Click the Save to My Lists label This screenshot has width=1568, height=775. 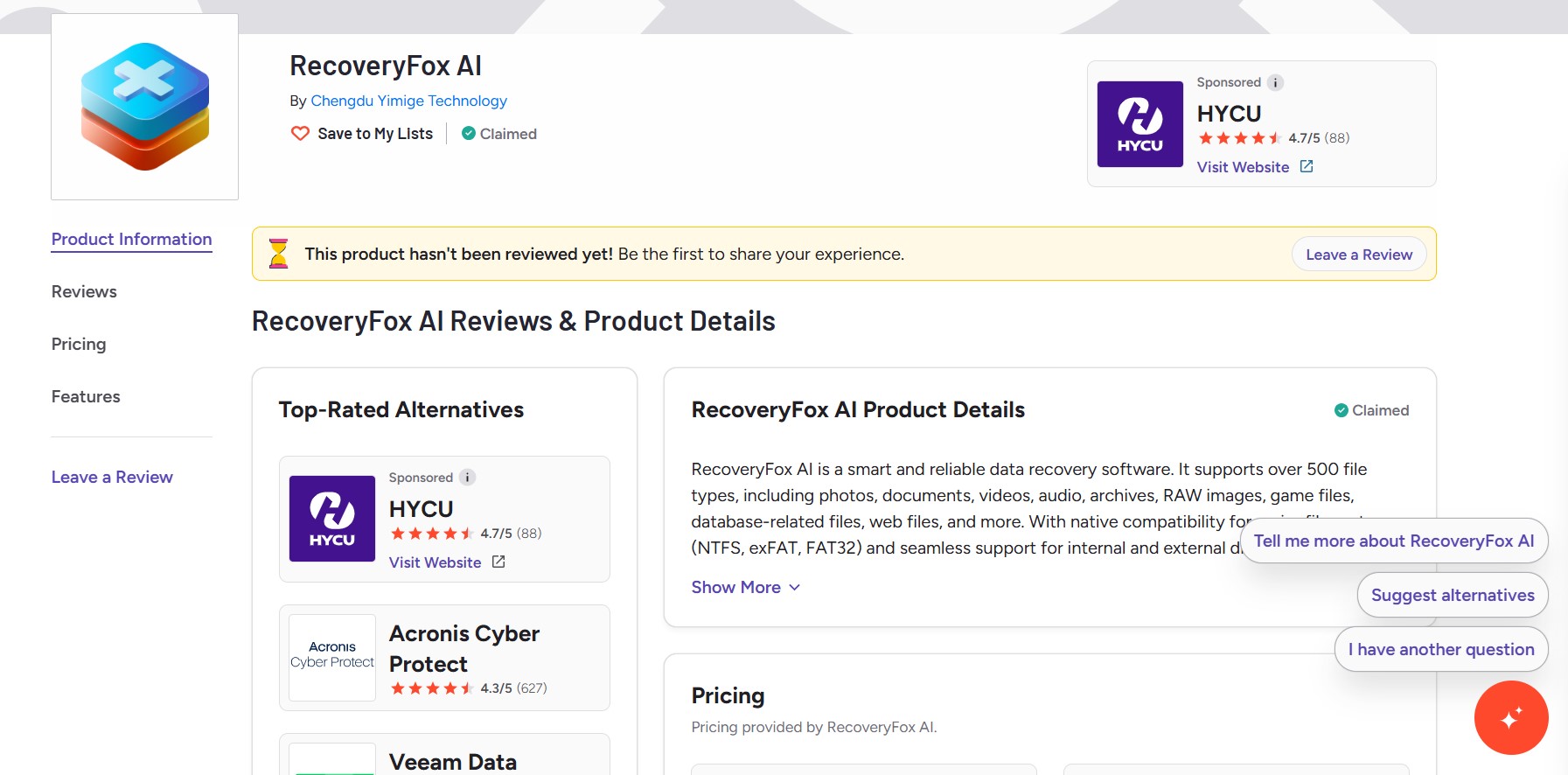[x=375, y=134]
